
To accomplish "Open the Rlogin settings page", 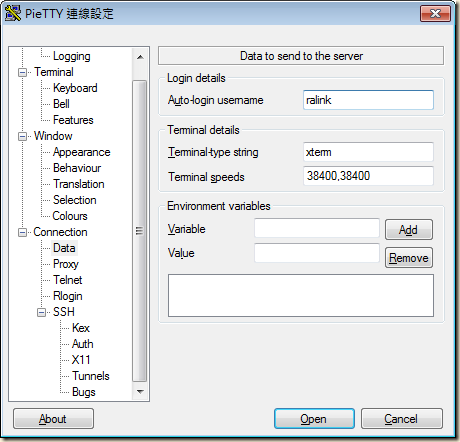I will click(67, 296).
